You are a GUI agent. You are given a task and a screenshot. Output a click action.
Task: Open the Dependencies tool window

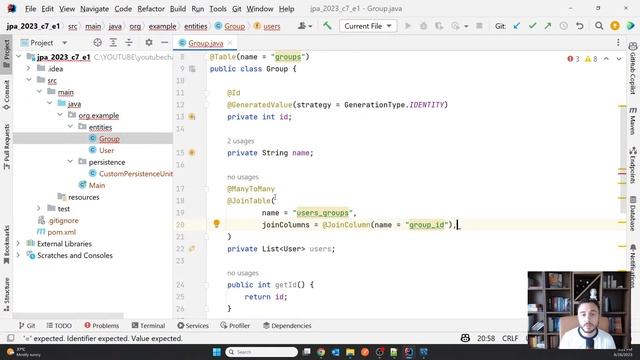287,325
